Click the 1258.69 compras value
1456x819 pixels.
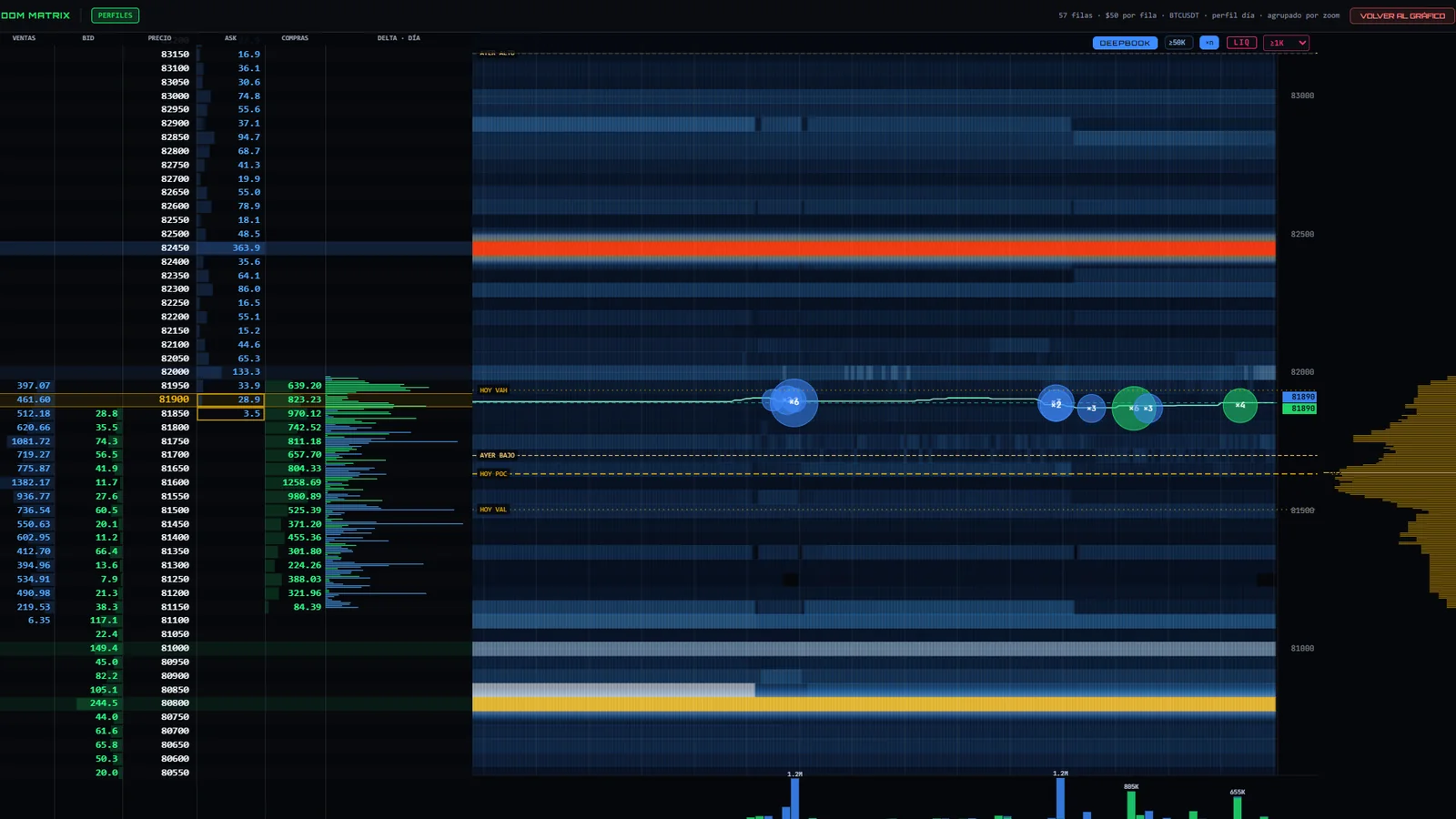301,482
